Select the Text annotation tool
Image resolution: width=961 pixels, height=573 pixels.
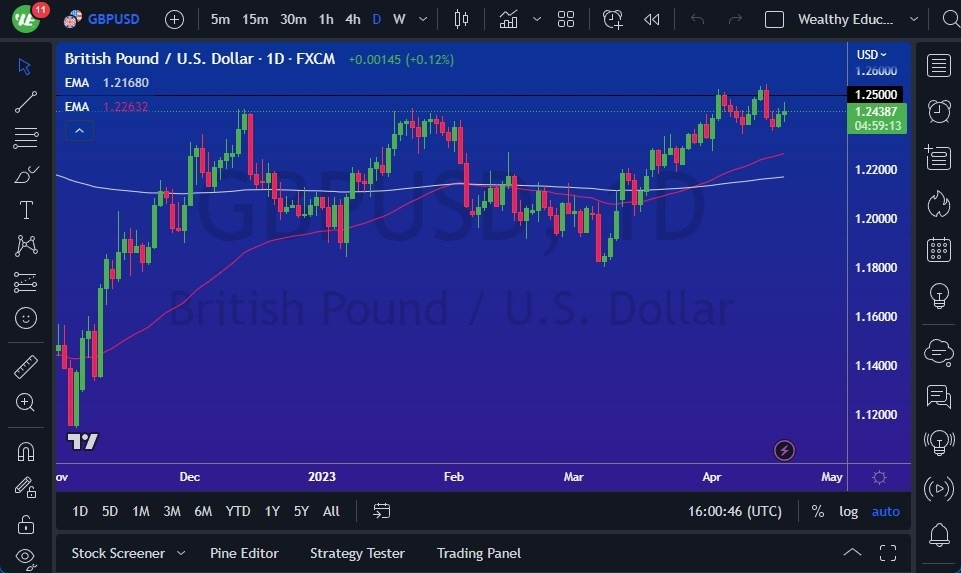pos(26,210)
